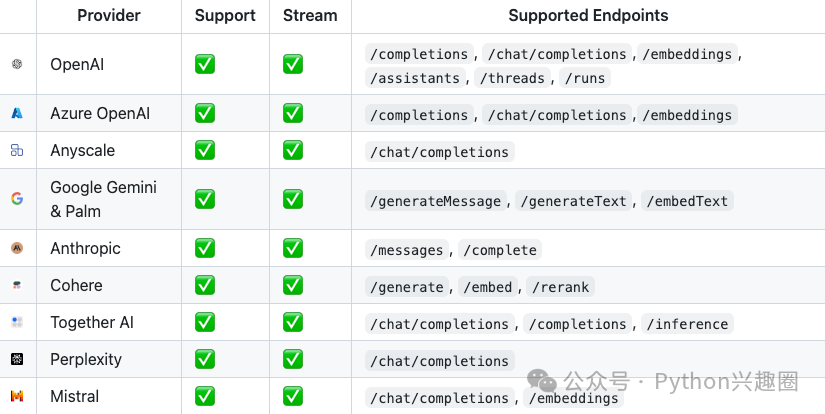Screen dimensions: 825x414
Task: Click the Stream column header
Action: pos(309,15)
